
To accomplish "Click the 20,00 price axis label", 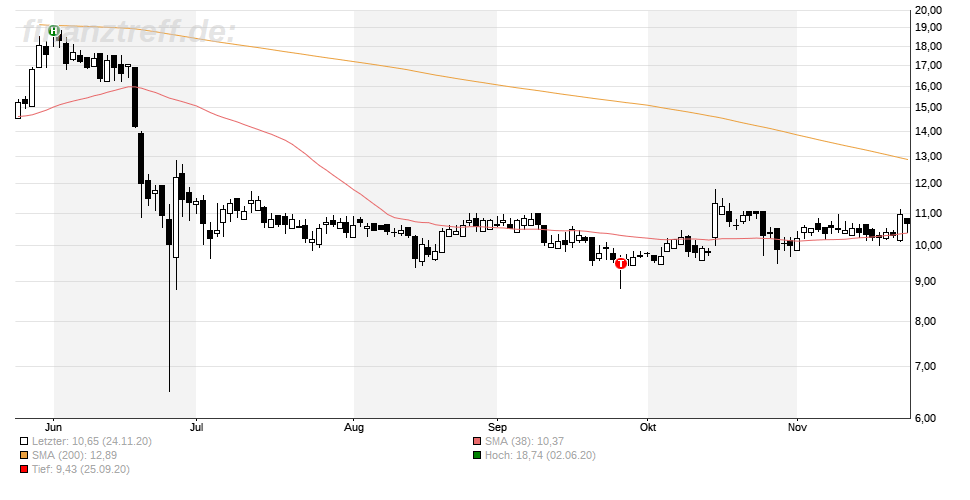I will [929, 11].
